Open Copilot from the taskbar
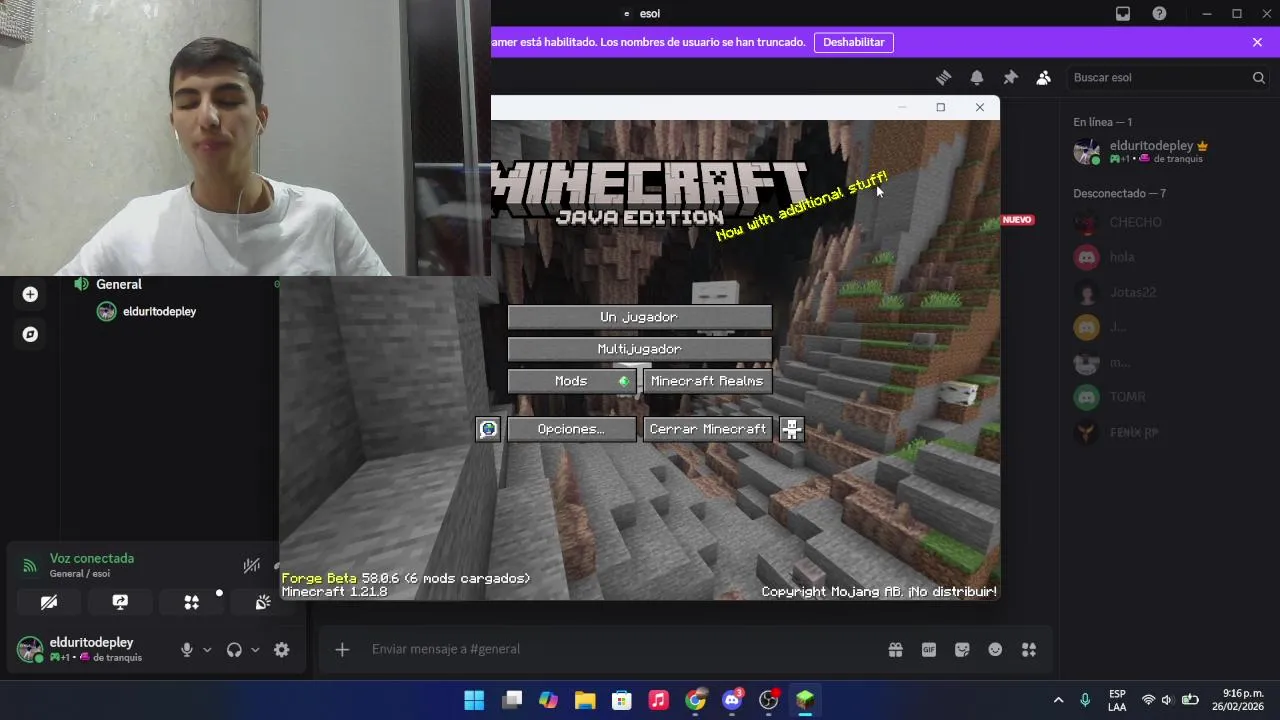 (548, 700)
